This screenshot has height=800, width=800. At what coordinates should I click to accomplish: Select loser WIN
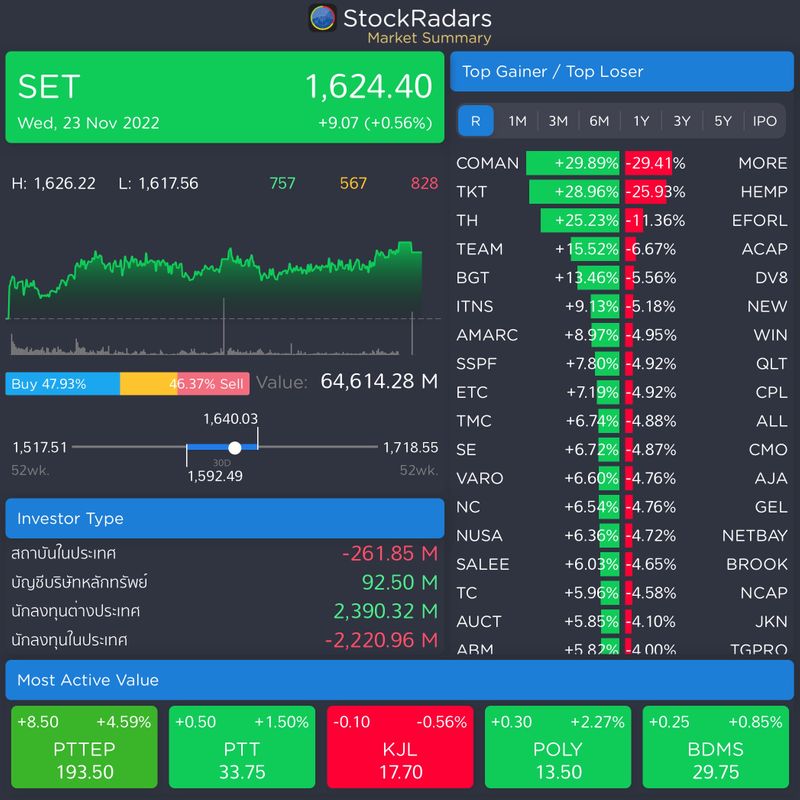(770, 335)
